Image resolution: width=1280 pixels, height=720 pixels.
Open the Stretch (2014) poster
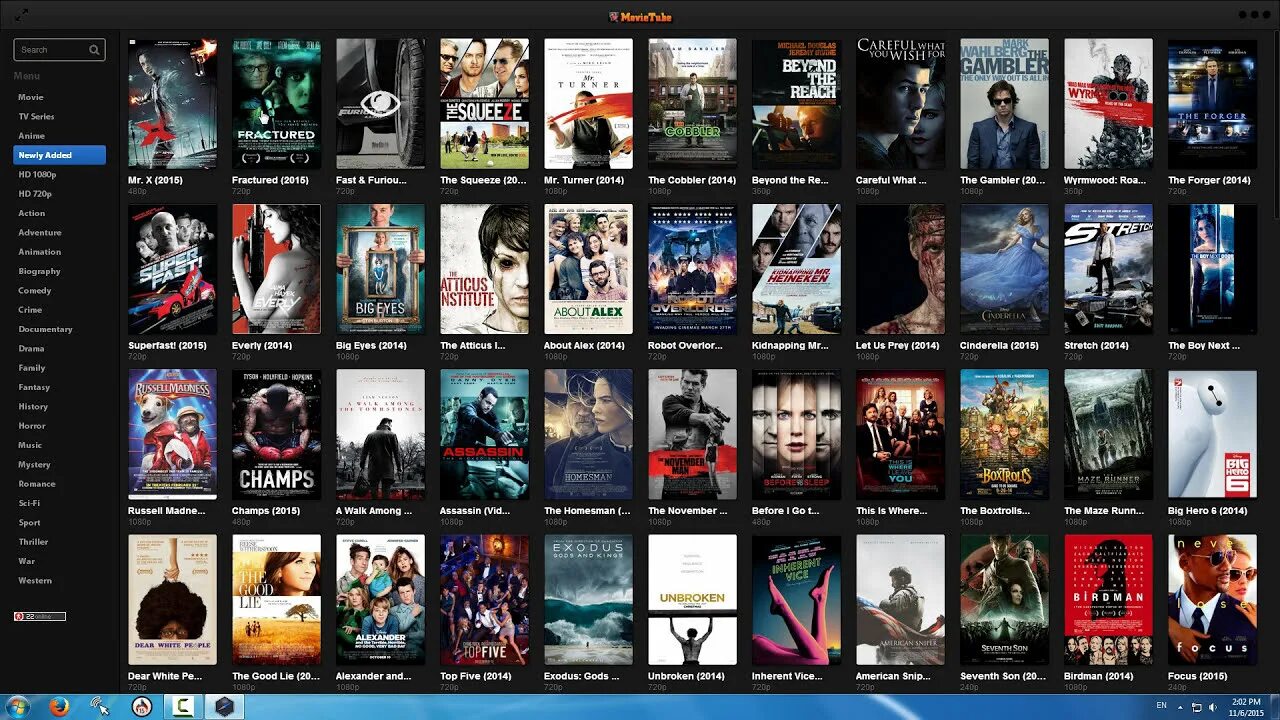pyautogui.click(x=1108, y=269)
